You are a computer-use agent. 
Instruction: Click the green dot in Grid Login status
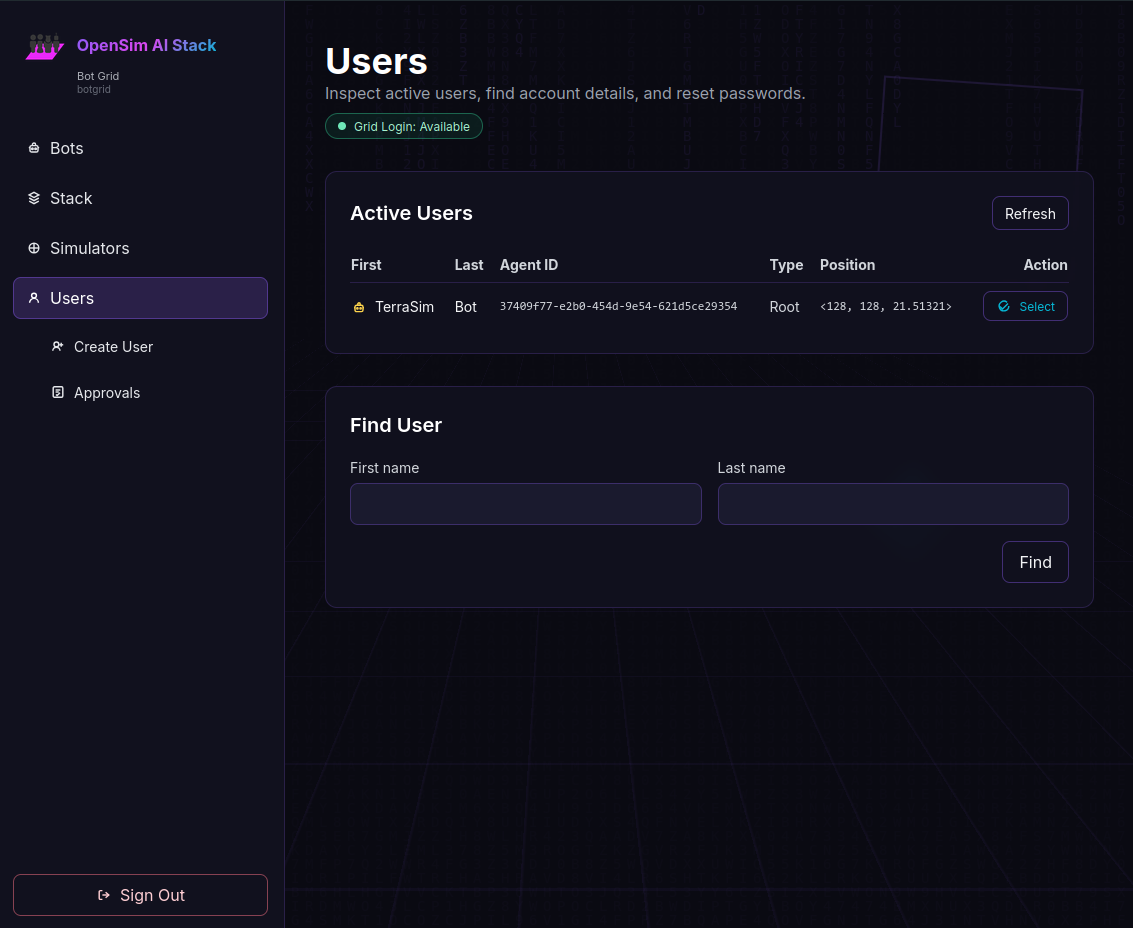[342, 126]
